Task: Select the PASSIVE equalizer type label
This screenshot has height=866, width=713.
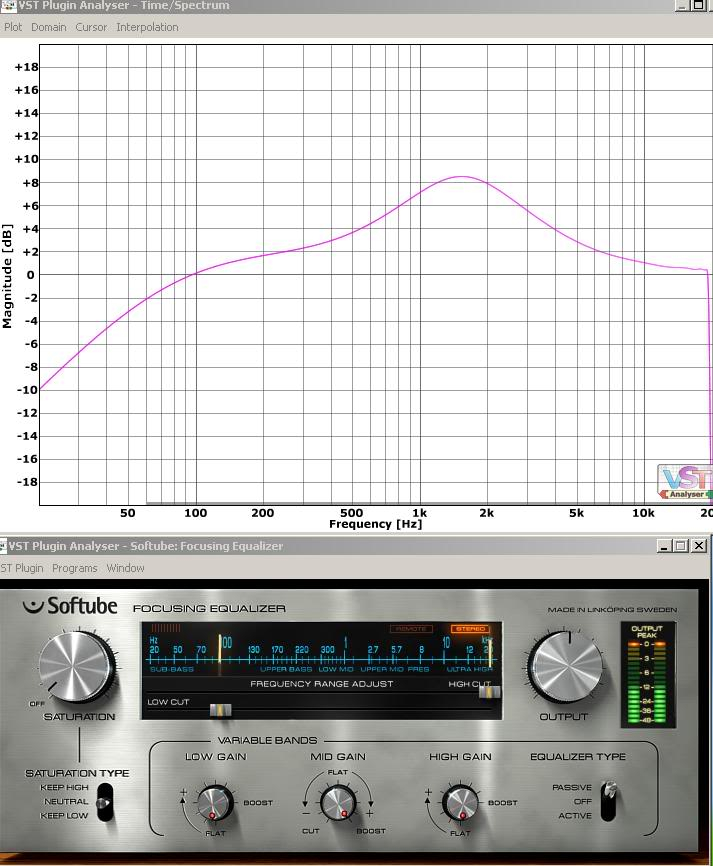Action: click(572, 787)
